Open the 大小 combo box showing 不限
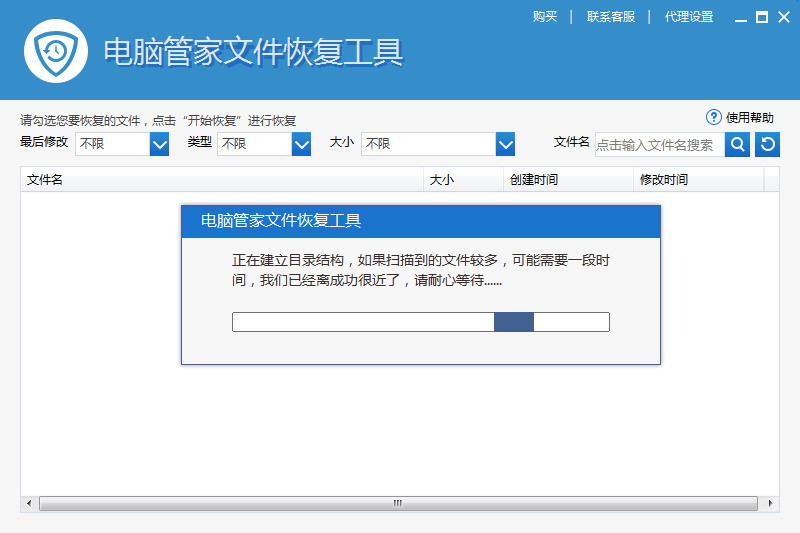800x533 pixels. (x=438, y=144)
